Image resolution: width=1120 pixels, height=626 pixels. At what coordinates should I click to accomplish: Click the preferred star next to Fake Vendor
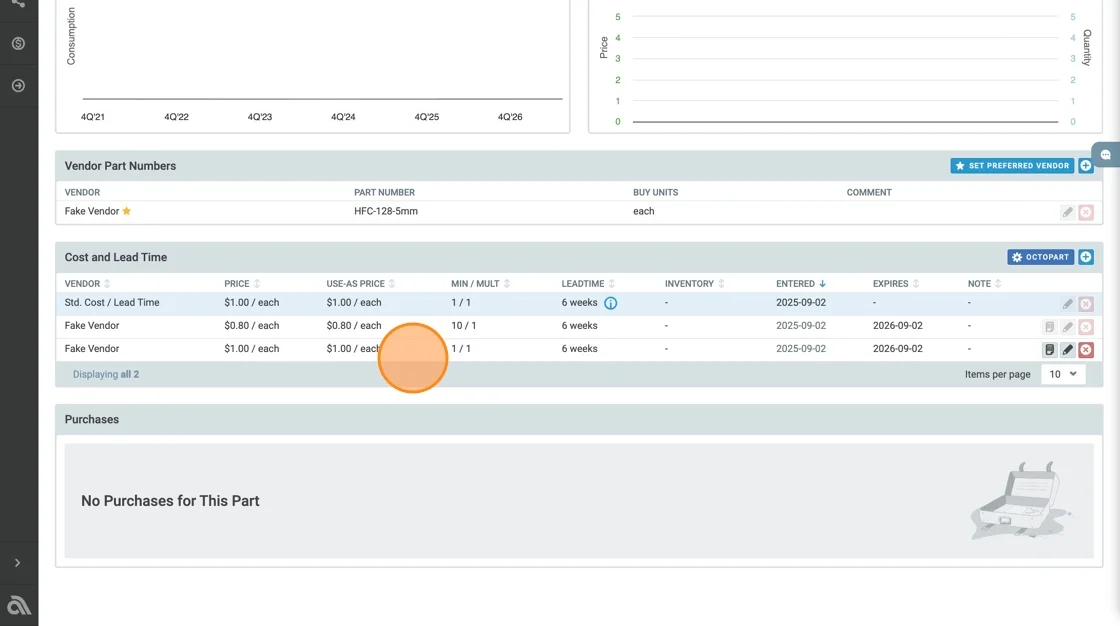(x=127, y=211)
